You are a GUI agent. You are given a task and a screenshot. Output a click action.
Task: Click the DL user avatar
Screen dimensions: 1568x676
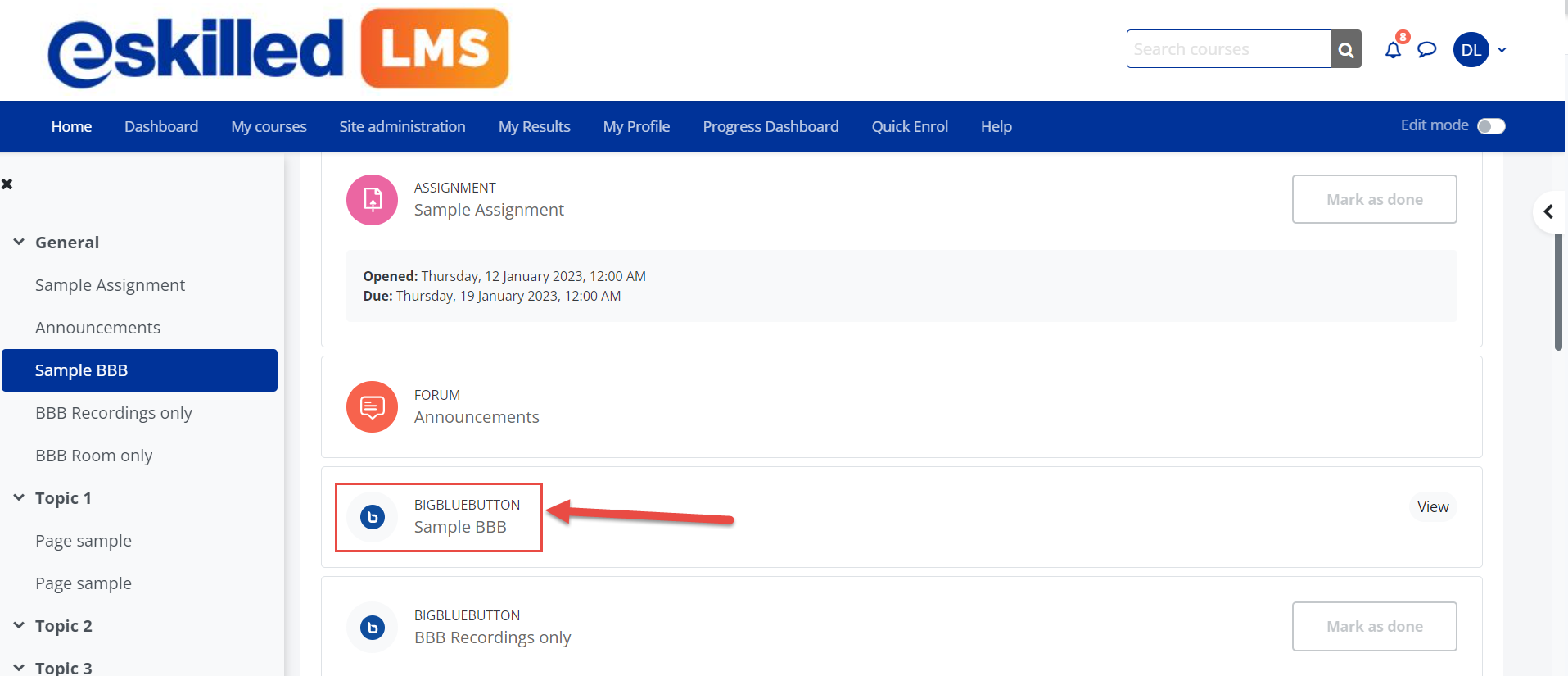point(1471,50)
